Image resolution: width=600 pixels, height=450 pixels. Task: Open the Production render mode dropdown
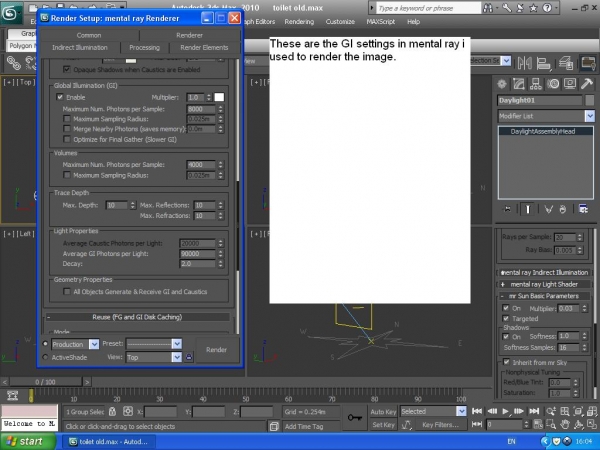94,344
